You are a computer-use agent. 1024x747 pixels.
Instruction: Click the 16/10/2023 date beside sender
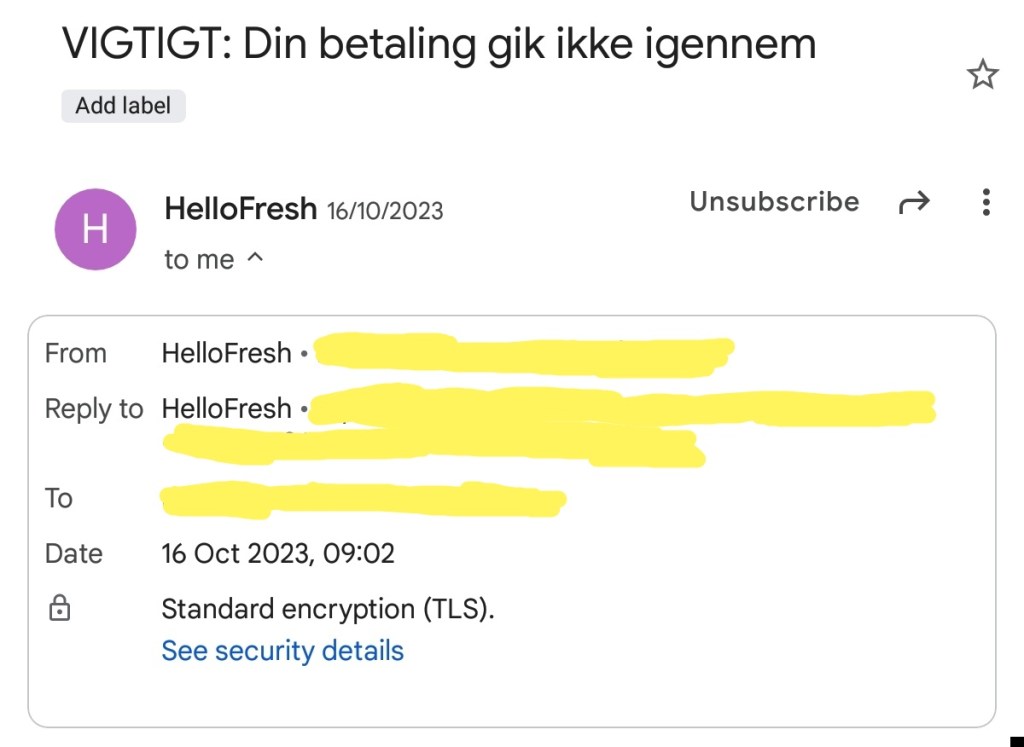click(x=385, y=211)
